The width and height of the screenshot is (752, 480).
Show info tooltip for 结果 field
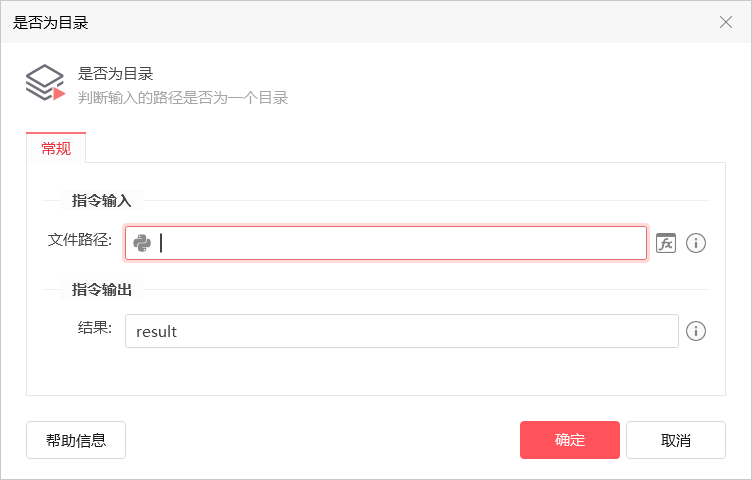[695, 331]
